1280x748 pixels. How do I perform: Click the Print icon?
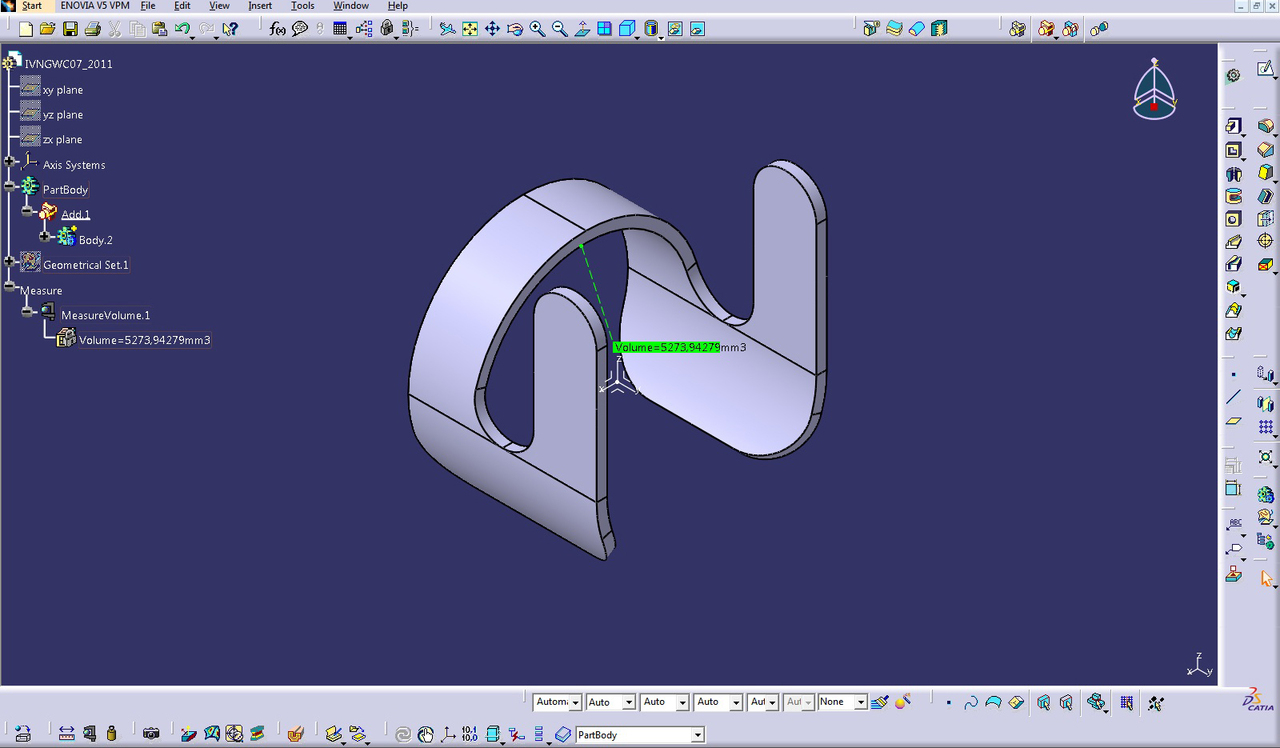coord(92,29)
